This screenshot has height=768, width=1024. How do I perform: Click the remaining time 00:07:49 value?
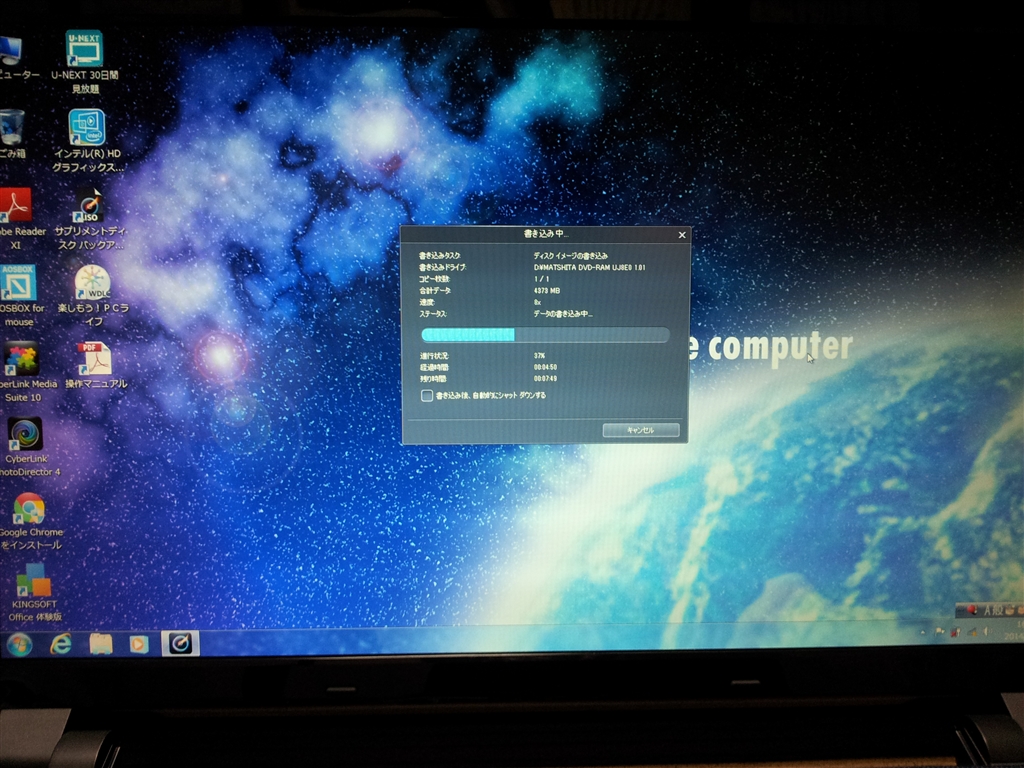tap(545, 379)
